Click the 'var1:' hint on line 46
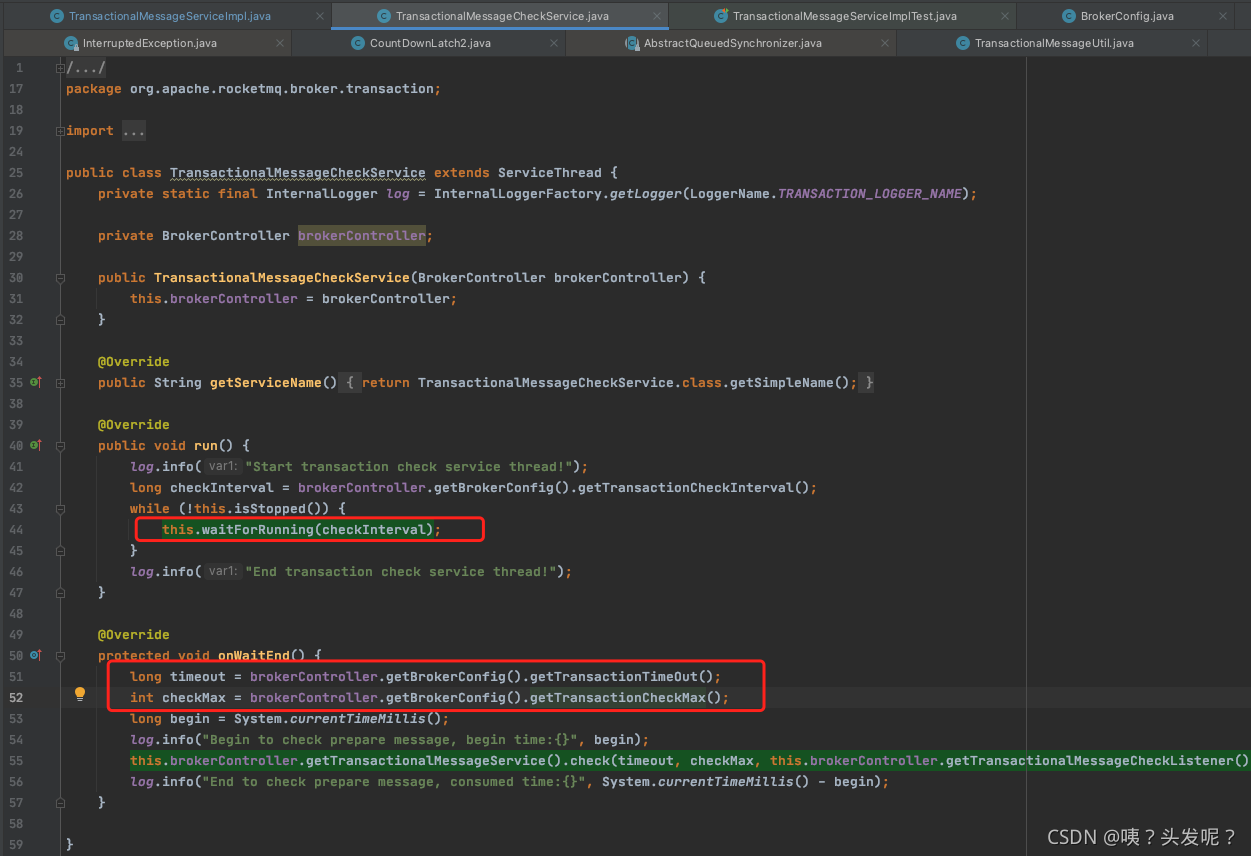Screen dimensions: 1251x856 pos(225,571)
